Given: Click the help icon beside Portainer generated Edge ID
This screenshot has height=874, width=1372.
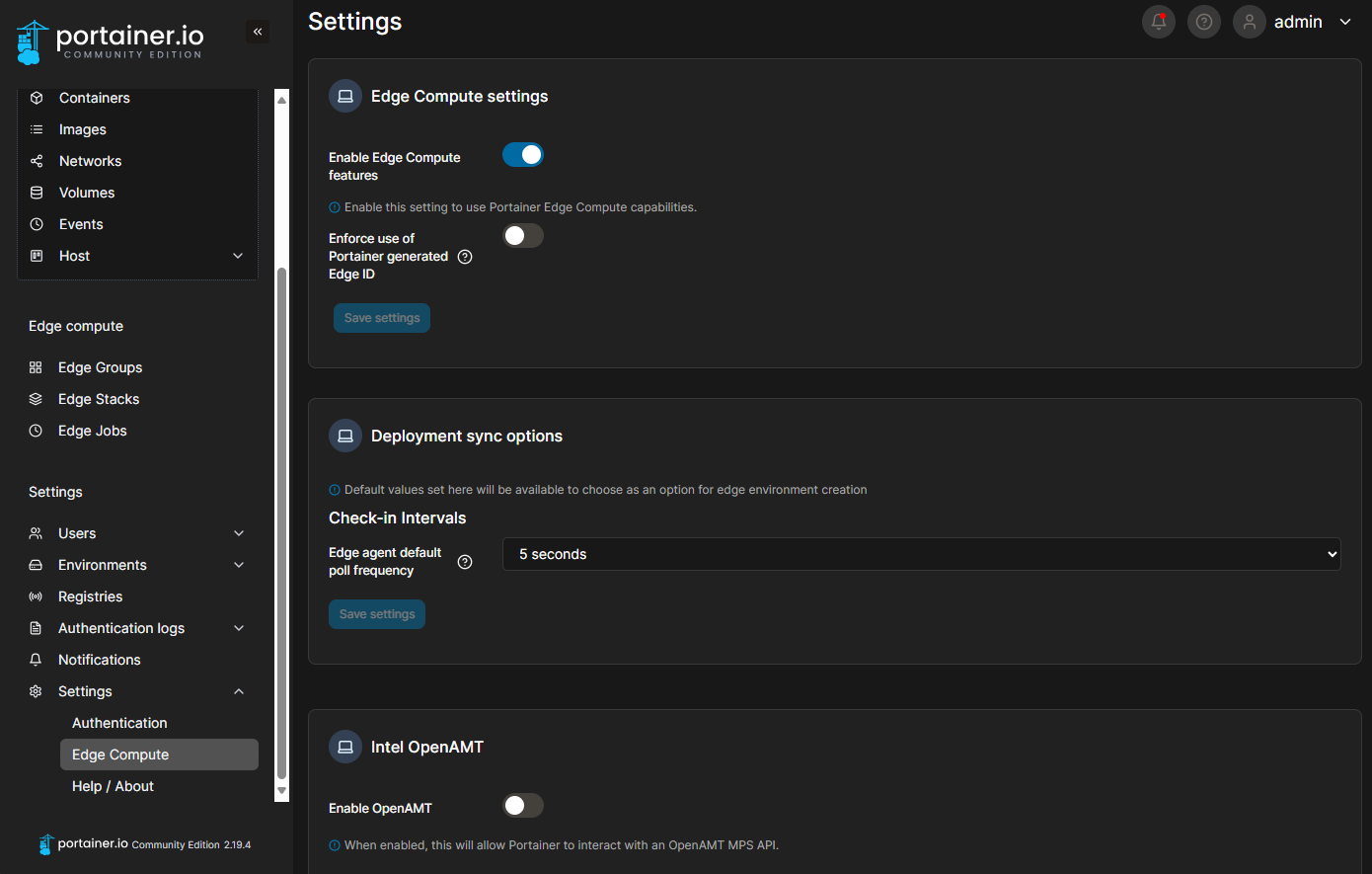Looking at the screenshot, I should pyautogui.click(x=465, y=257).
